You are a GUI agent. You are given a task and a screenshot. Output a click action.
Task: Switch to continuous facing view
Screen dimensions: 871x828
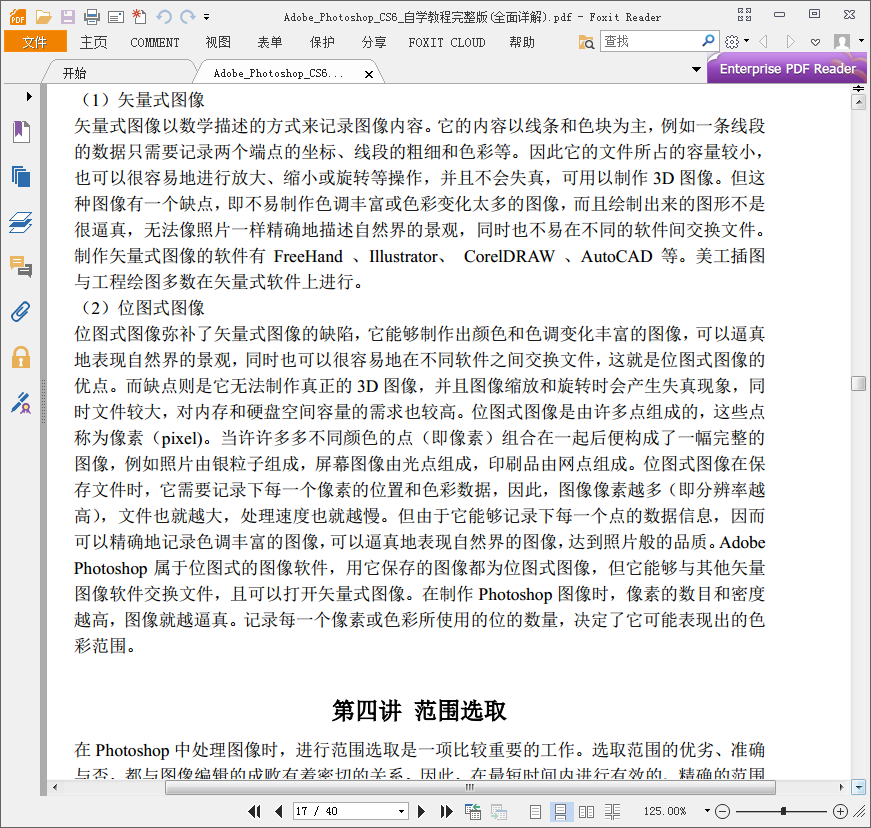point(612,812)
